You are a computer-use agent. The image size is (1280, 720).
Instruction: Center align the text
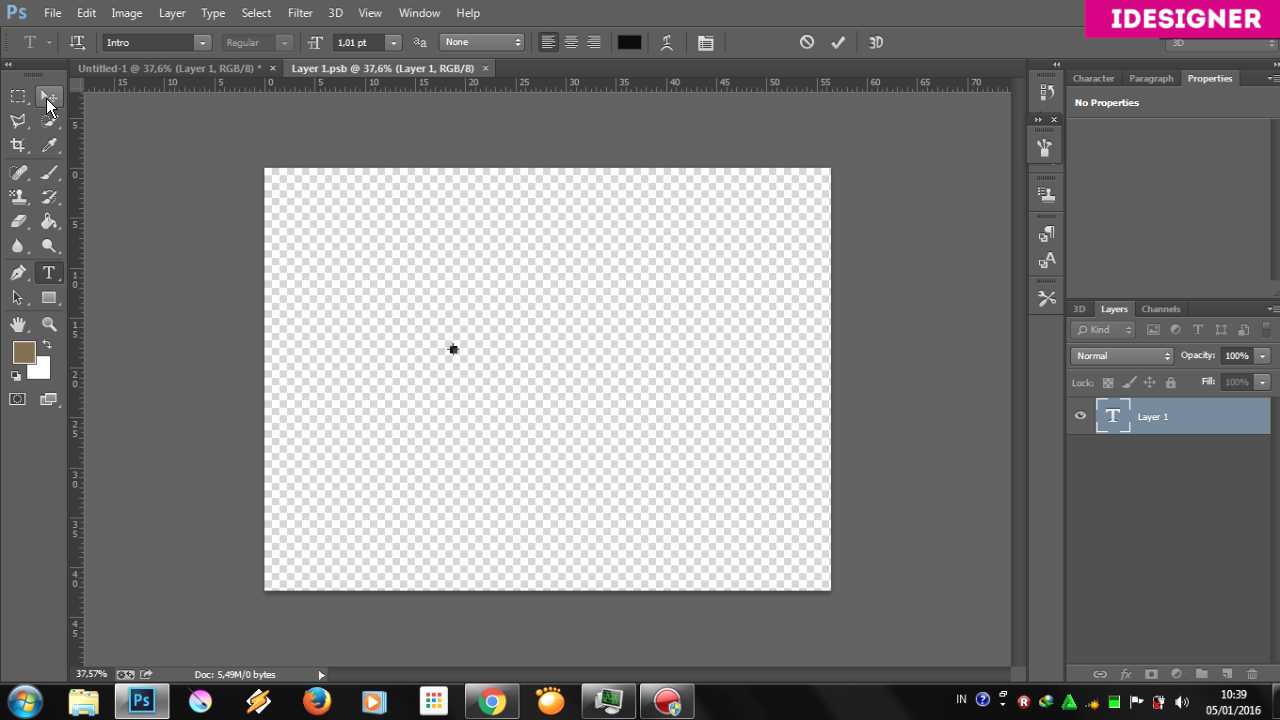click(571, 42)
